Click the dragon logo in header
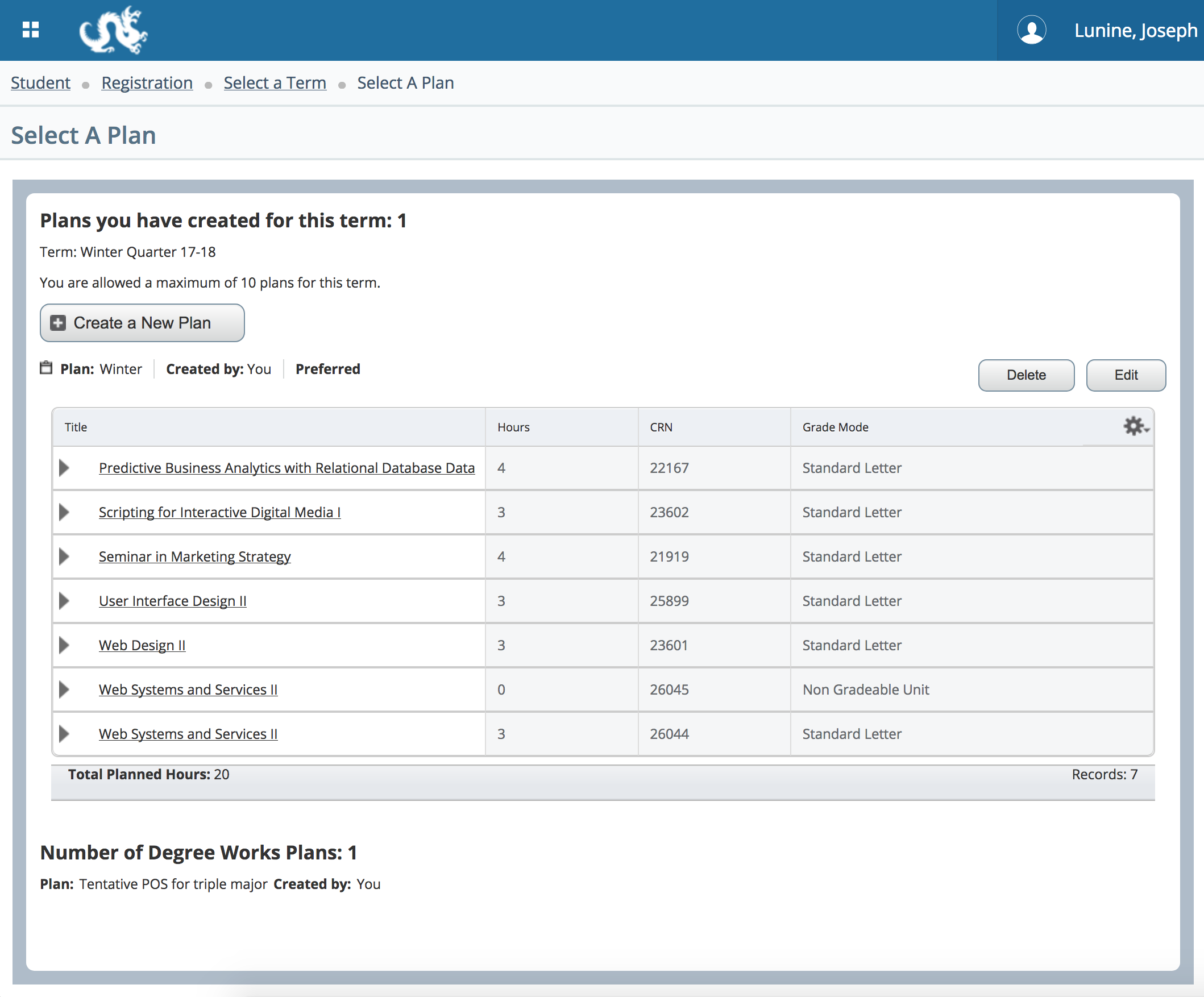 [113, 30]
